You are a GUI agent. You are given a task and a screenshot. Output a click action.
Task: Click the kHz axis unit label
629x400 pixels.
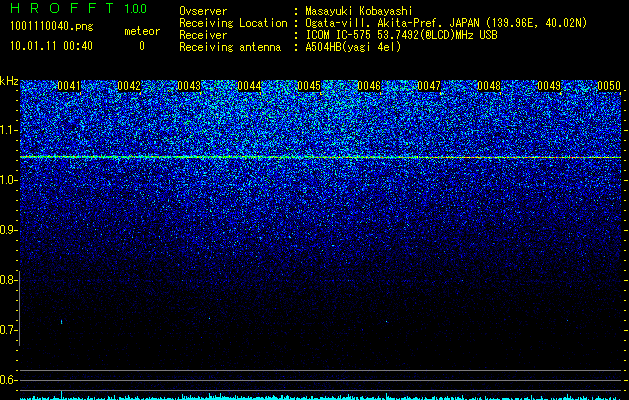[x=9, y=81]
